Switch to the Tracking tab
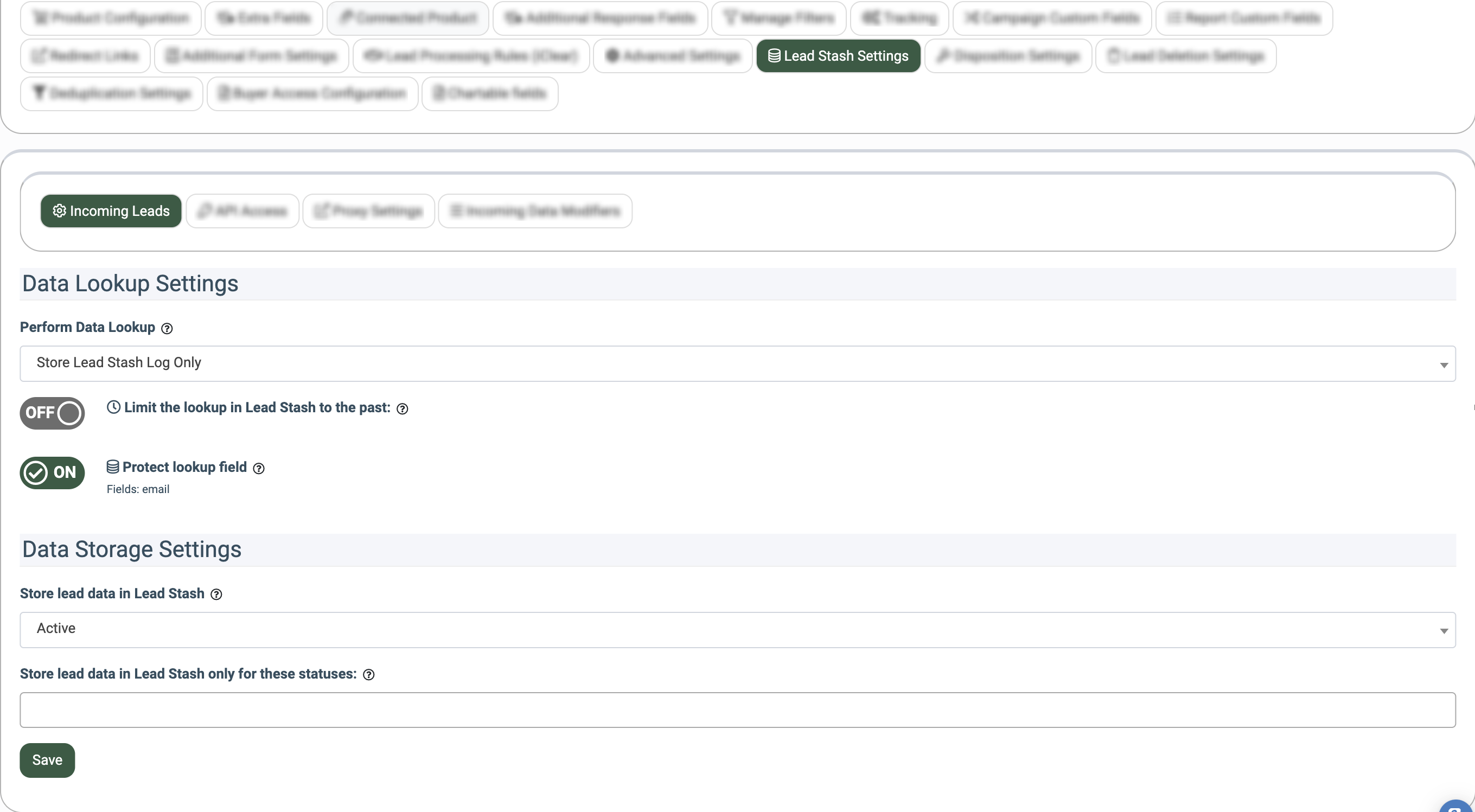This screenshot has width=1475, height=812. coord(899,18)
